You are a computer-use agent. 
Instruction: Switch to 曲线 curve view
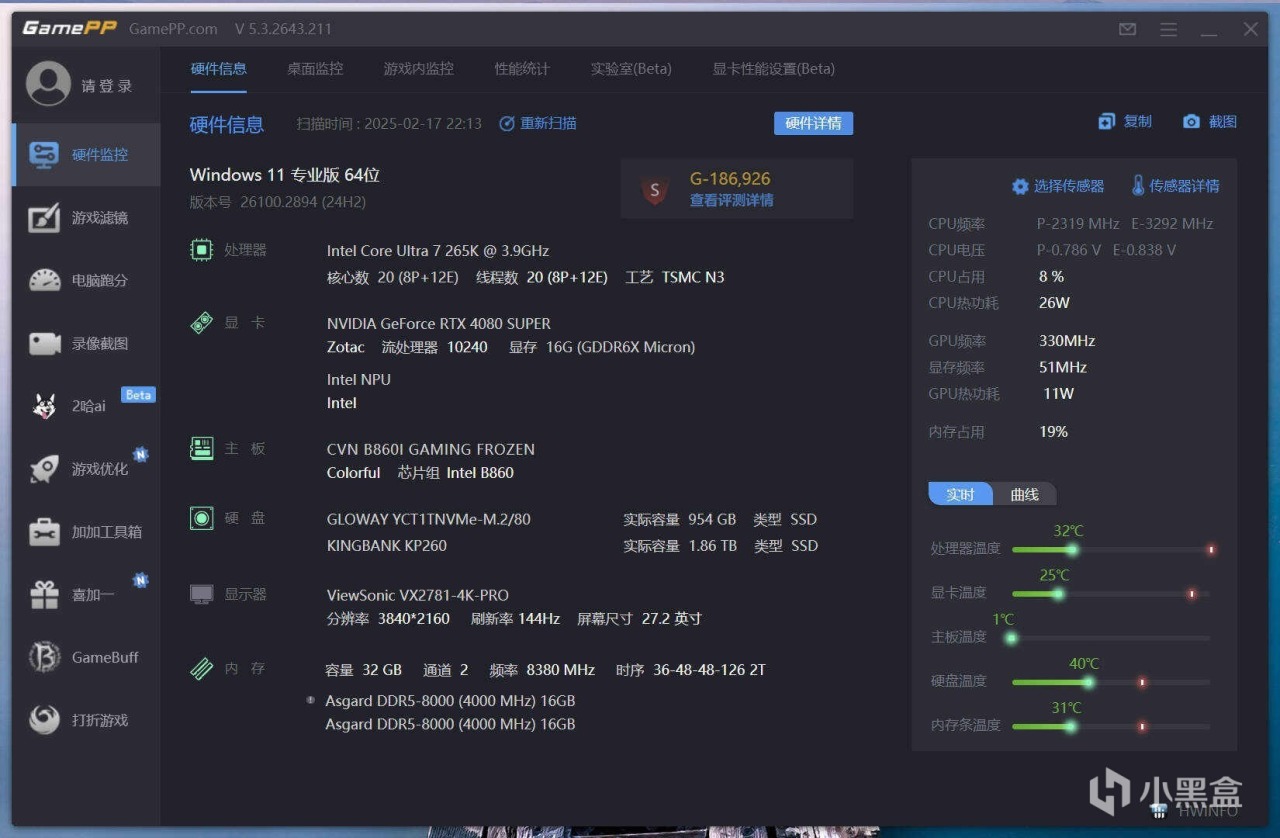pos(1025,495)
